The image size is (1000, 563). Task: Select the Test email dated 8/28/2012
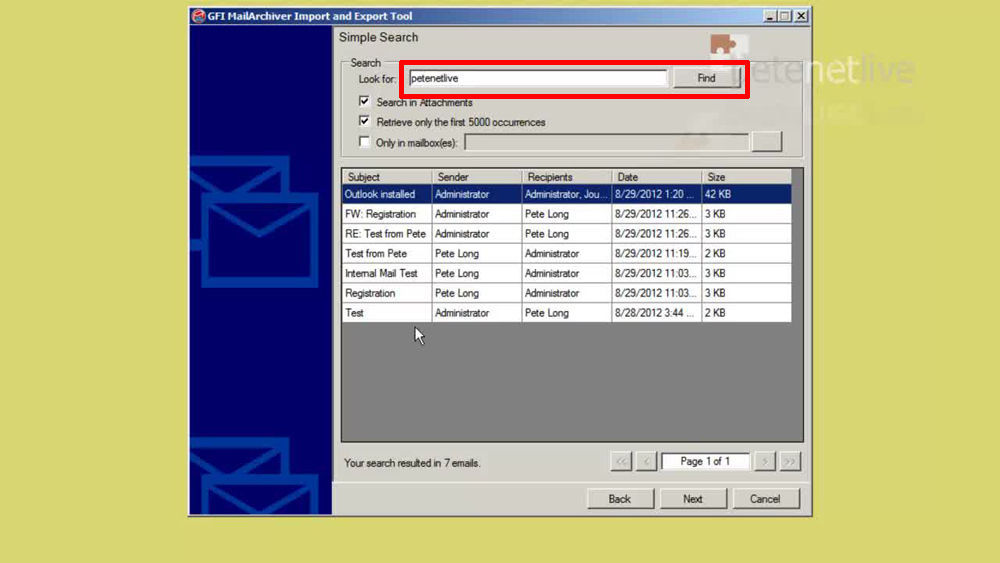566,312
